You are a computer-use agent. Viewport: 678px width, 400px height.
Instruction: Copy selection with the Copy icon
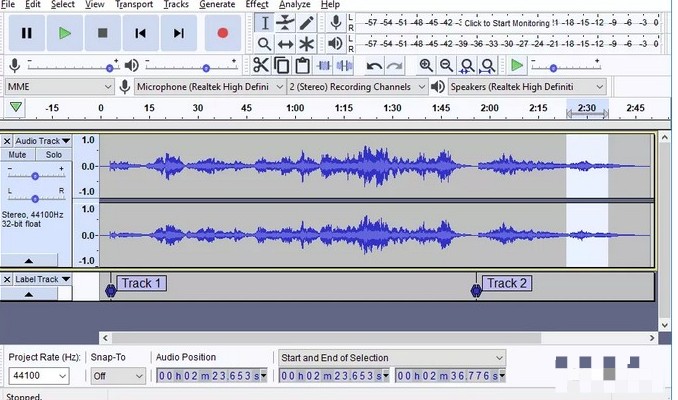281,66
